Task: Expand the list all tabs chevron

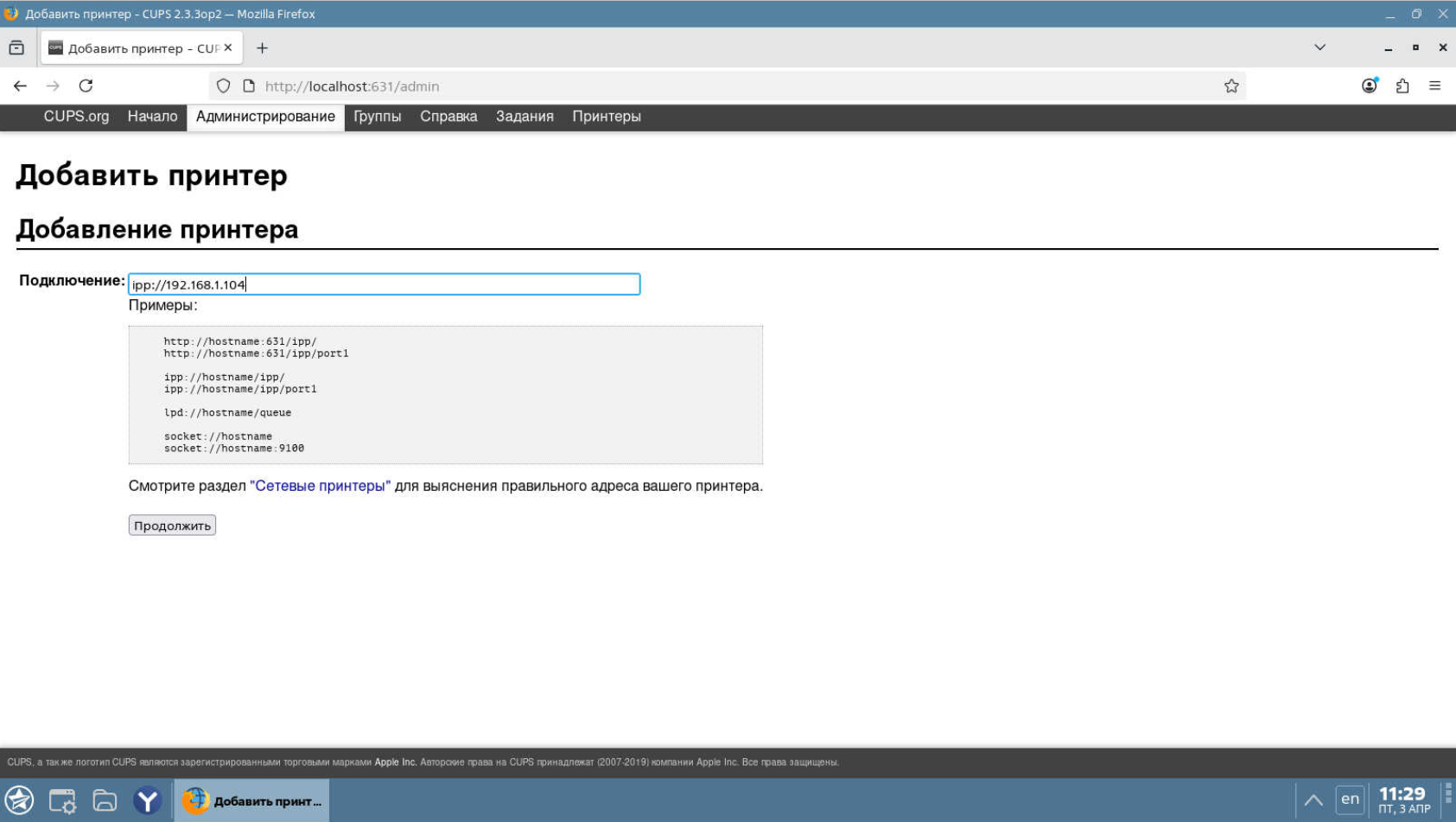Action: [x=1319, y=48]
